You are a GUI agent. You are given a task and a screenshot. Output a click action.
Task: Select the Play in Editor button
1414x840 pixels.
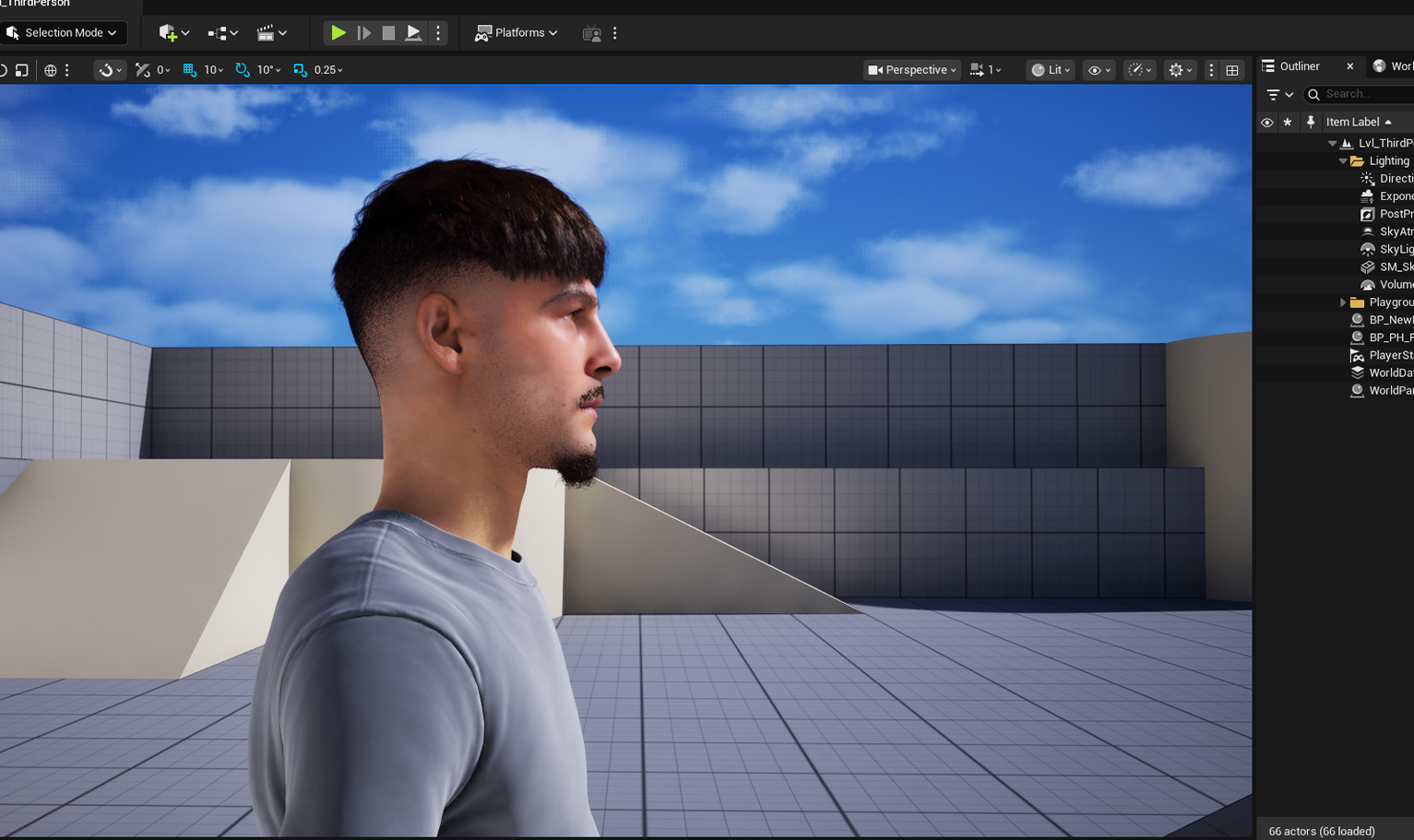point(339,32)
